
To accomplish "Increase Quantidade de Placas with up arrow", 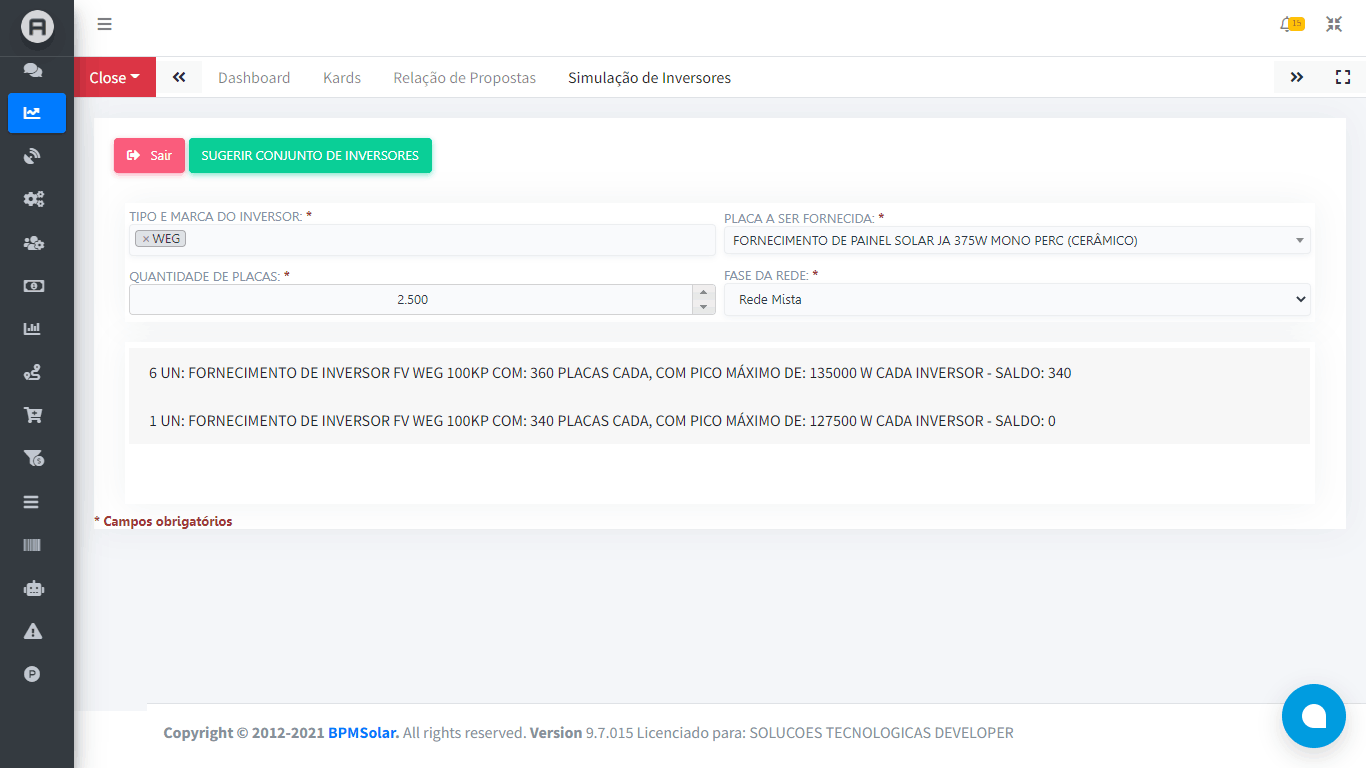I will [x=703, y=293].
